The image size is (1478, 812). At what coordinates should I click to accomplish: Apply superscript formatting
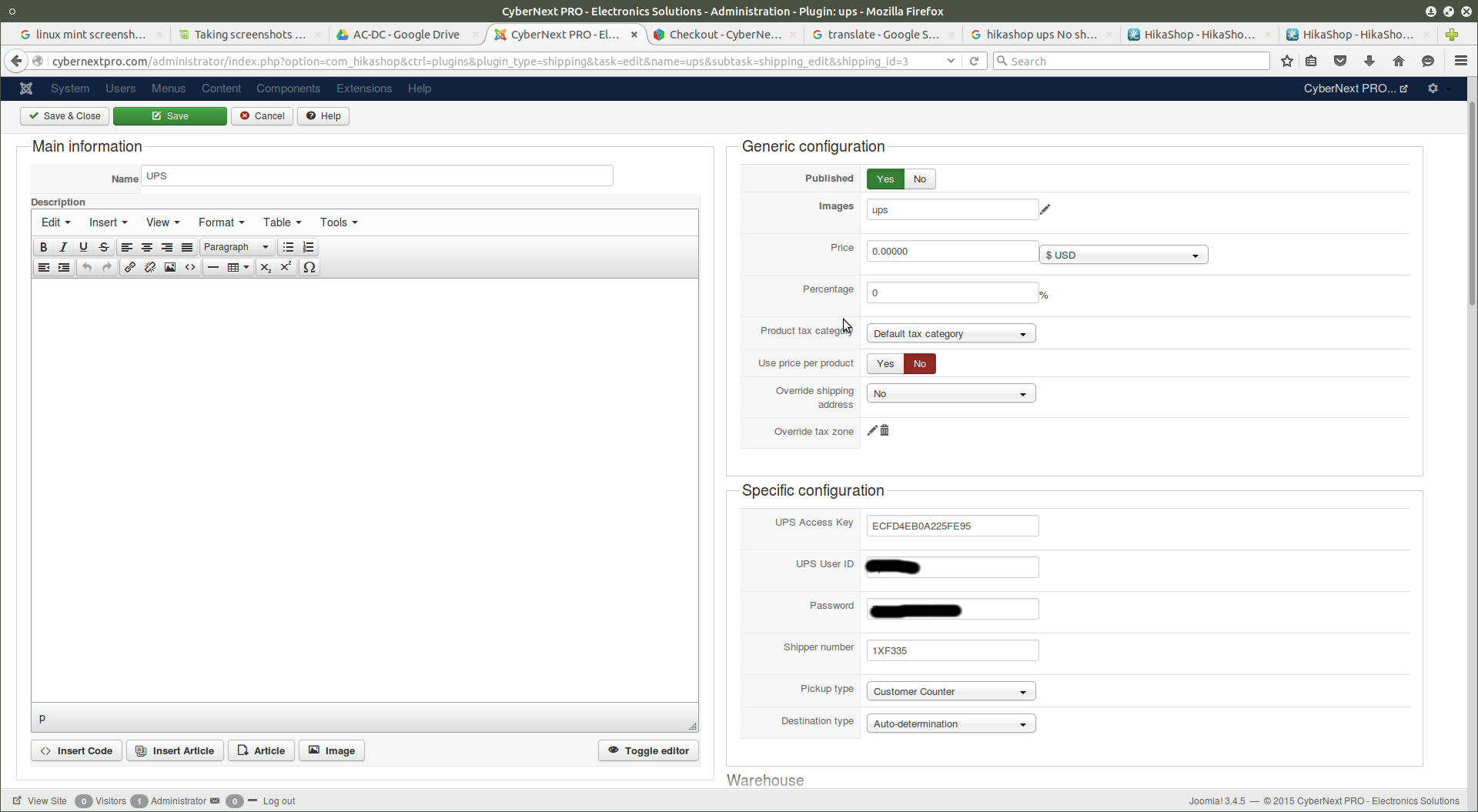click(286, 267)
